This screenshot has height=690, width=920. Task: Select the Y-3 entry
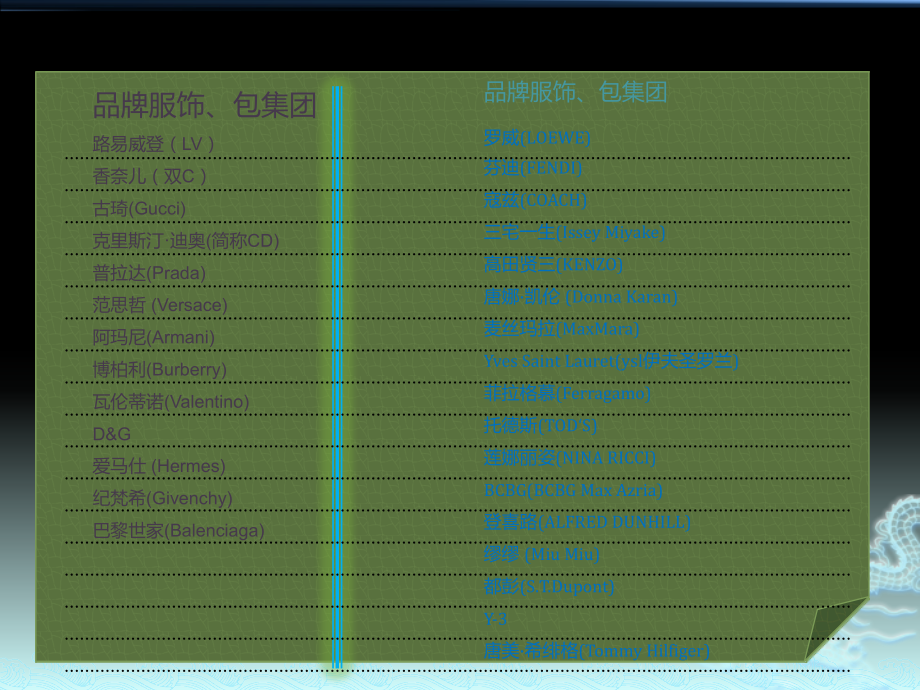pos(495,619)
